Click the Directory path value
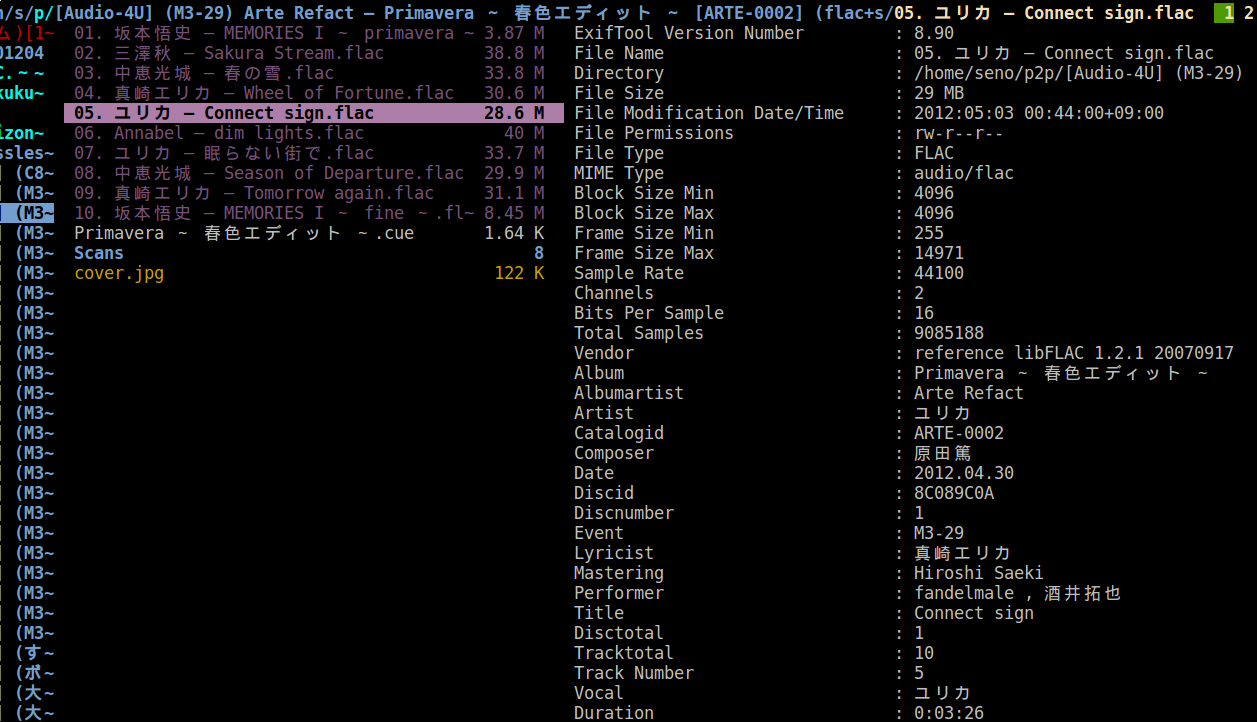This screenshot has height=722, width=1257. coord(1079,73)
